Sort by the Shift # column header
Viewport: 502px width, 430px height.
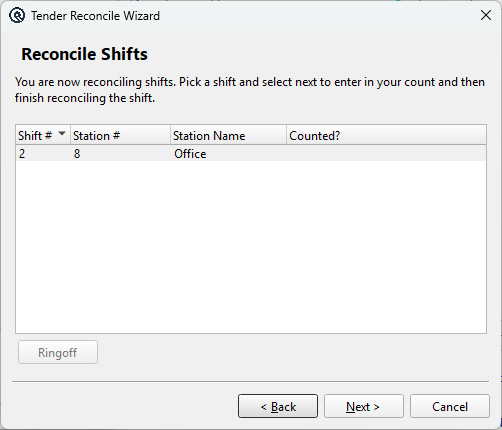coord(43,135)
